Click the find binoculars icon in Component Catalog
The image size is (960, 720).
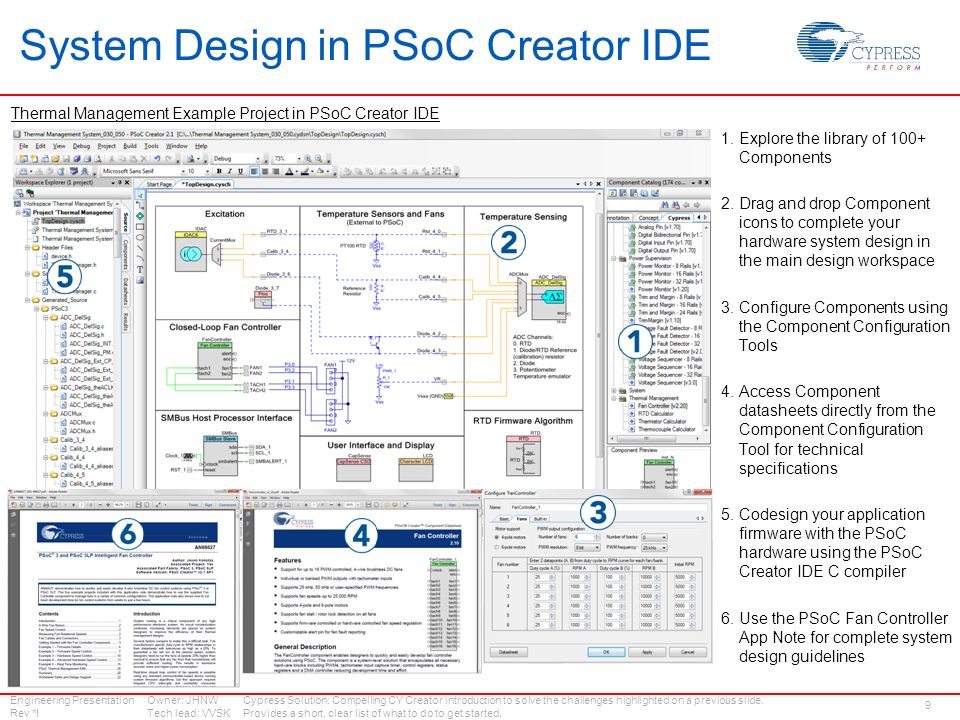(665, 205)
